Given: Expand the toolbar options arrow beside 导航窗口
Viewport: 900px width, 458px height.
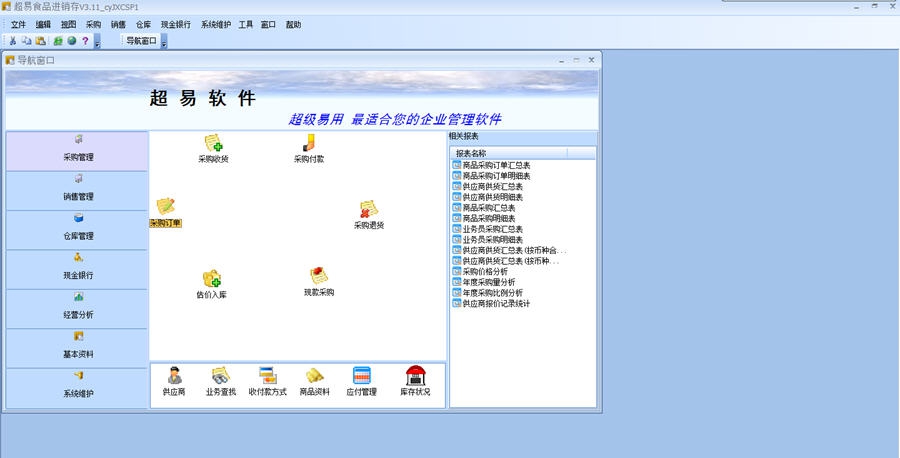Looking at the screenshot, I should pyautogui.click(x=164, y=42).
